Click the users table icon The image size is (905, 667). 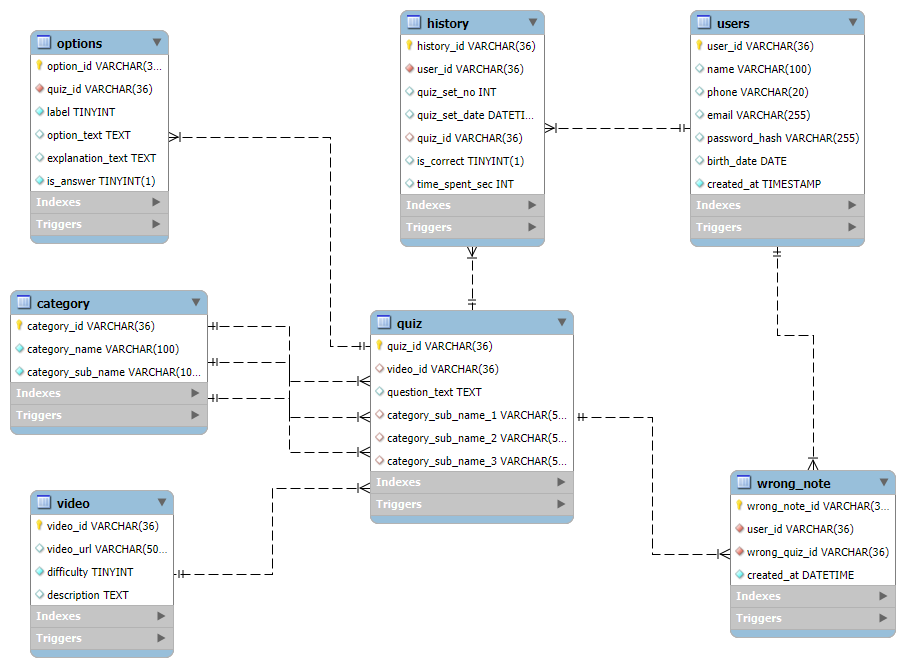704,23
